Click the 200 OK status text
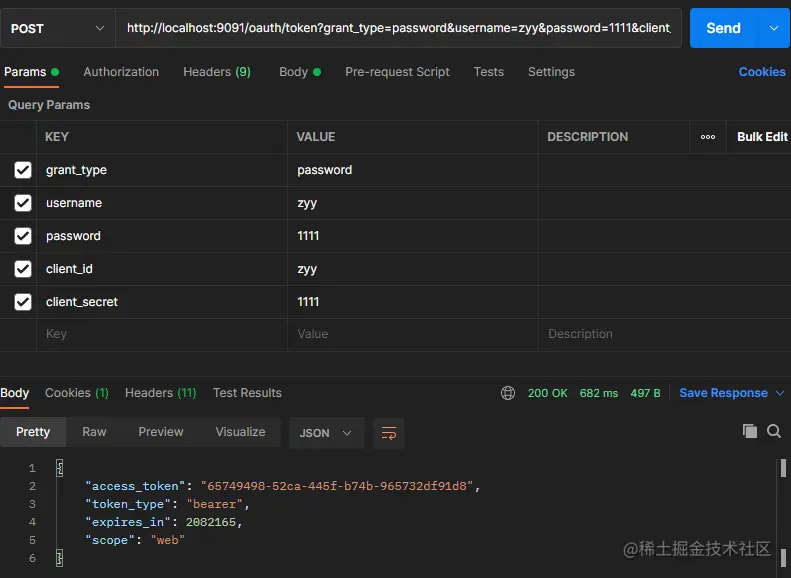The height and width of the screenshot is (578, 791). 547,393
